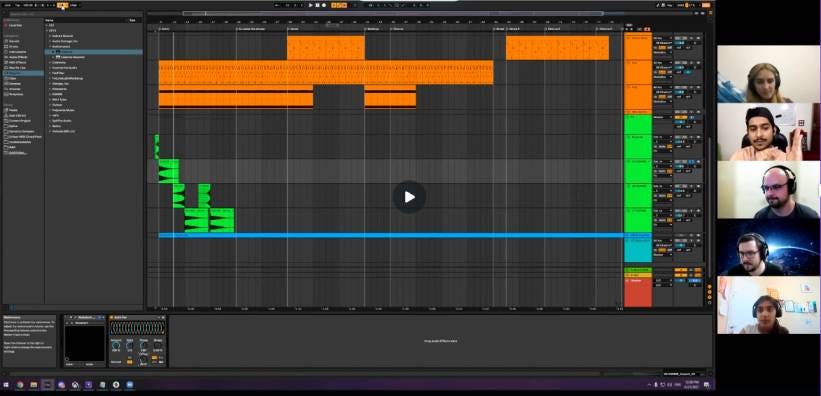
Task: Toggle the plug-in device activator
Action: click(67, 317)
